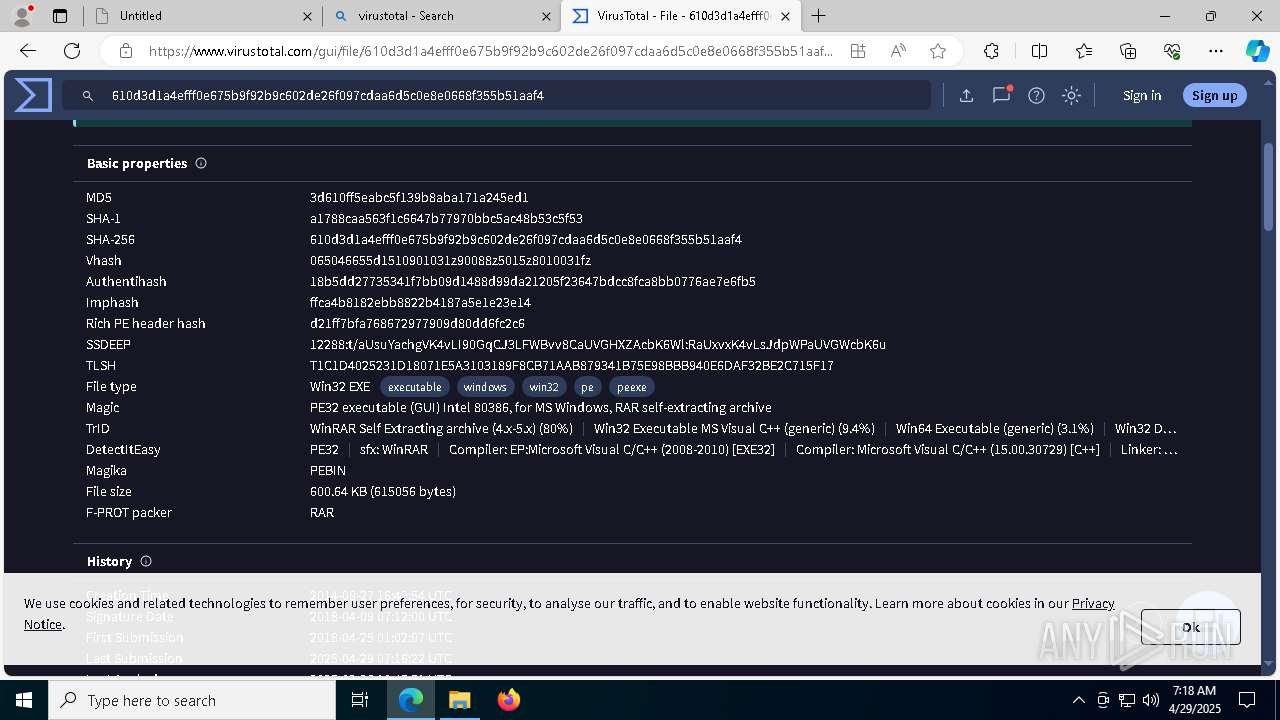This screenshot has height=720, width=1280.
Task: Open the Action Center notifications icon
Action: (x=1247, y=700)
